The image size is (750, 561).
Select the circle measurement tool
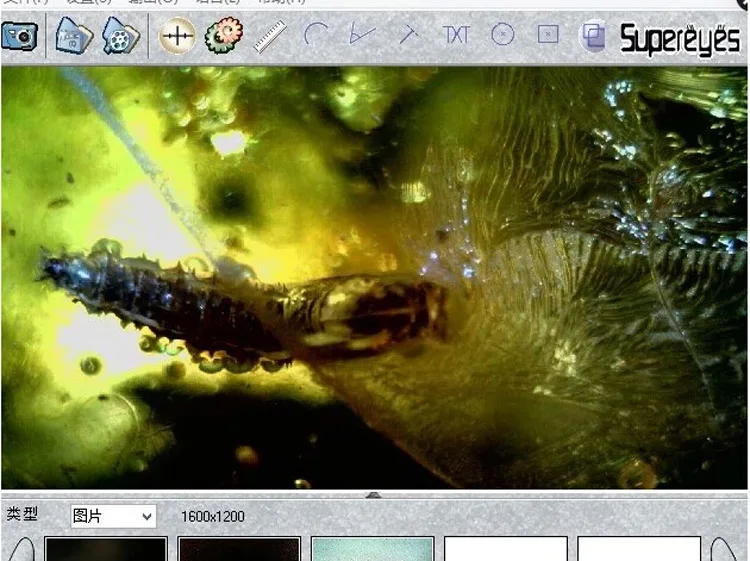(x=502, y=35)
